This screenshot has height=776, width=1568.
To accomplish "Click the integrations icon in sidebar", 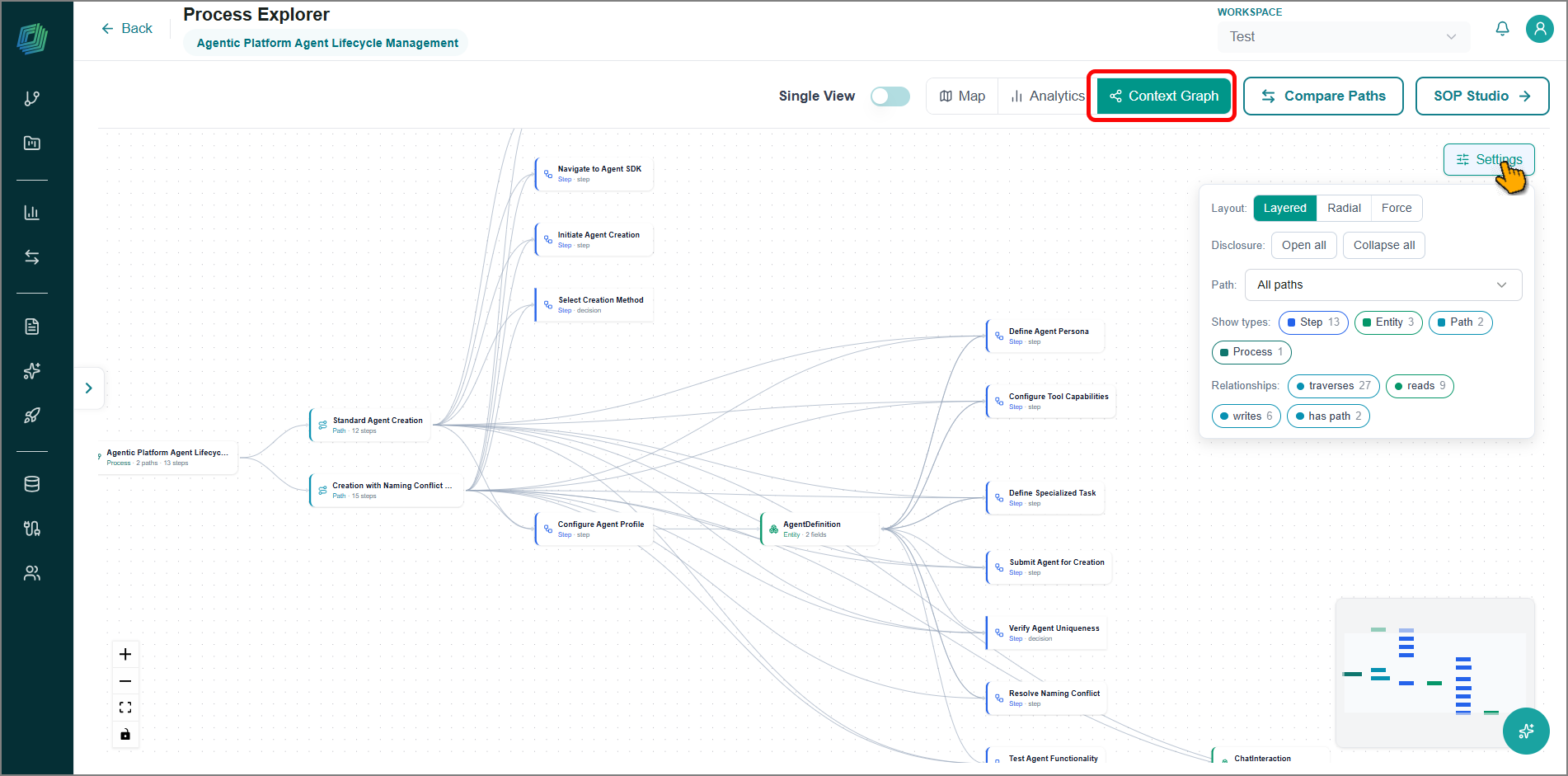I will point(32,529).
